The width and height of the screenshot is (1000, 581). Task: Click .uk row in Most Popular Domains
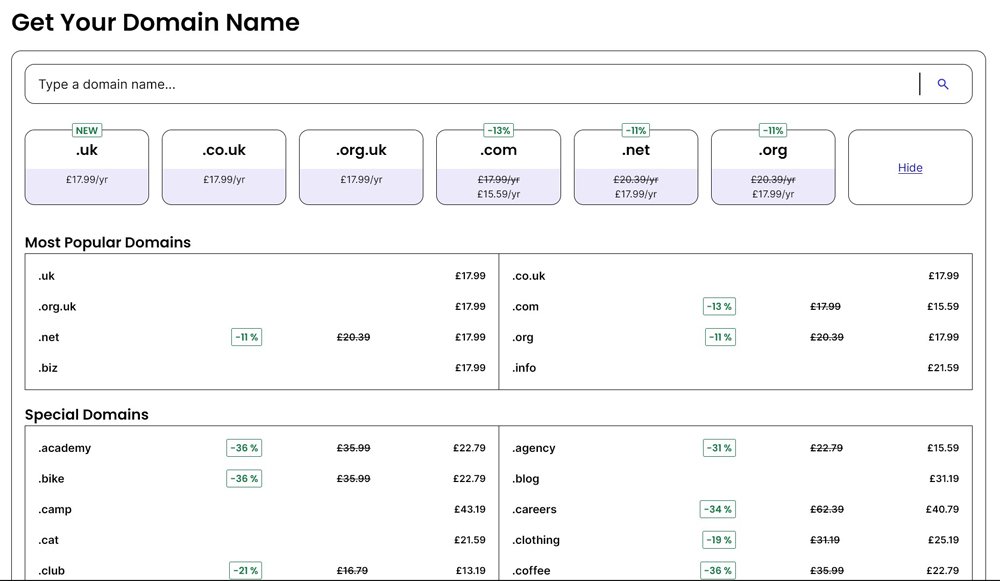pyautogui.click(x=261, y=276)
